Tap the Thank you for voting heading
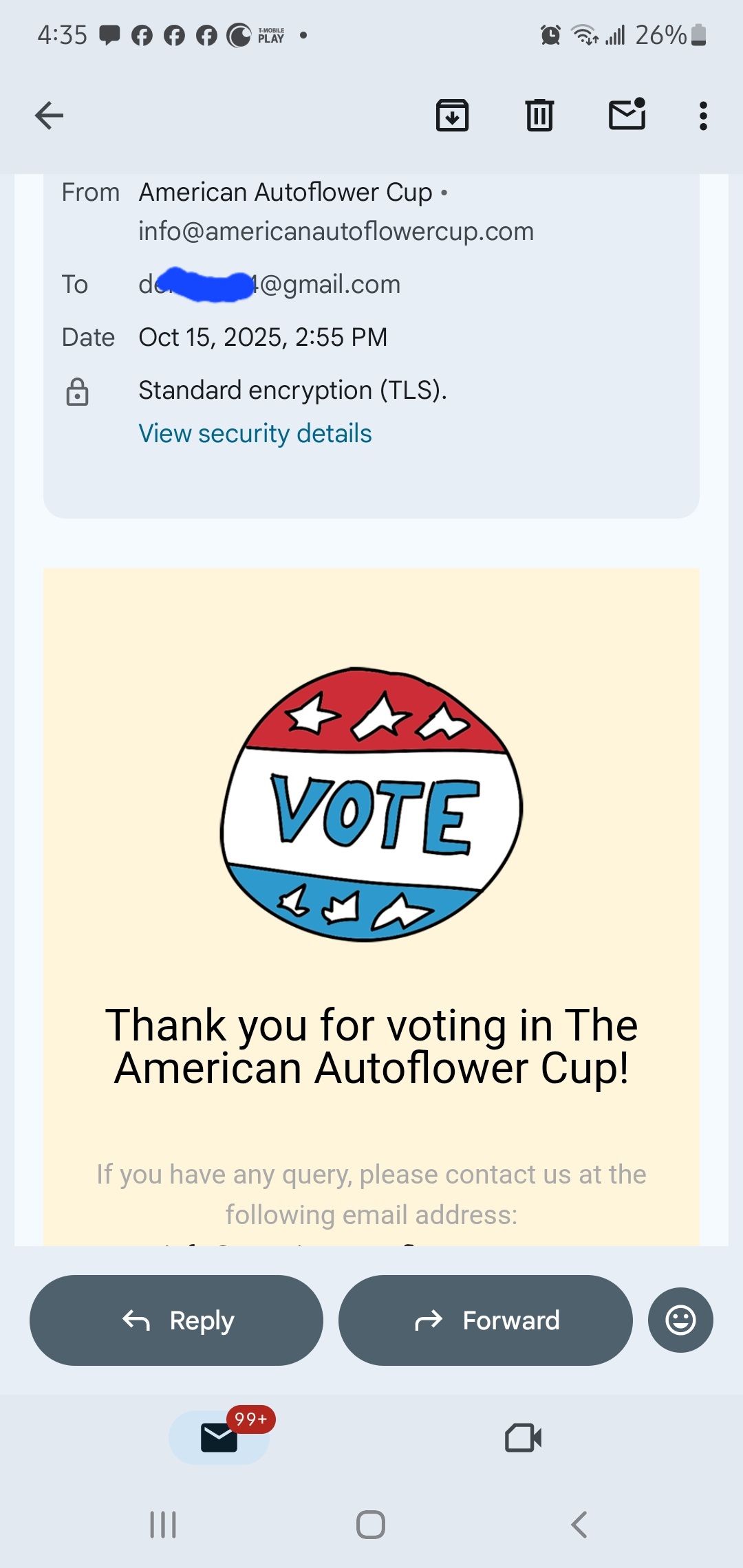The height and width of the screenshot is (1568, 743). (x=371, y=1046)
